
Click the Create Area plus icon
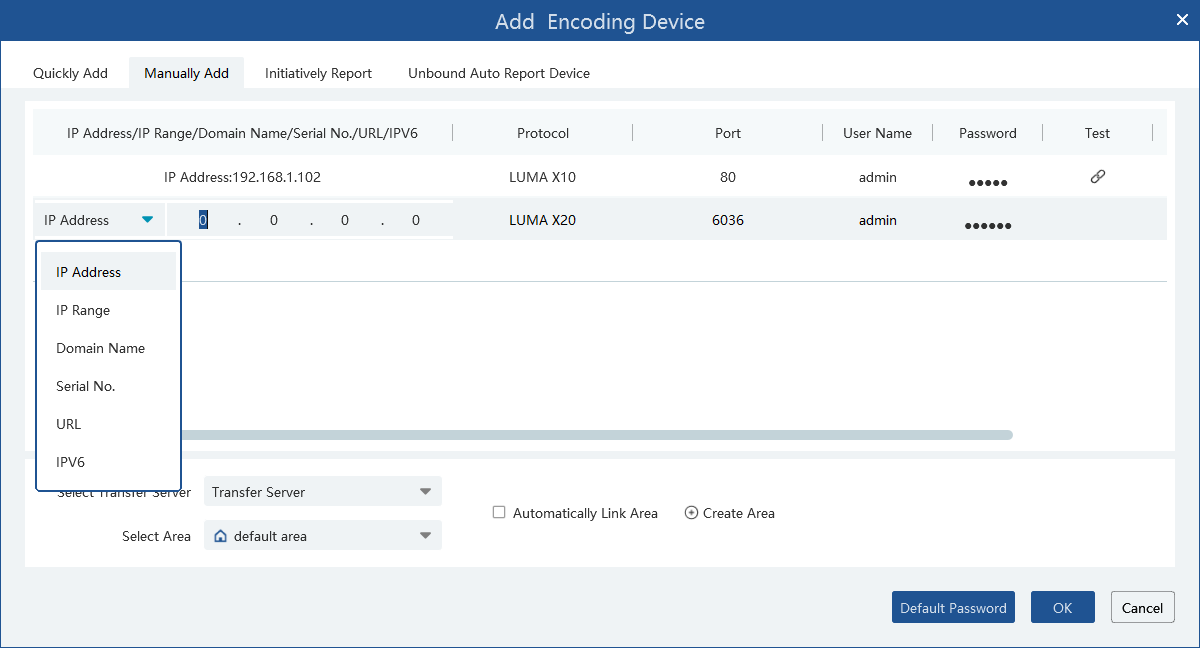pos(691,512)
